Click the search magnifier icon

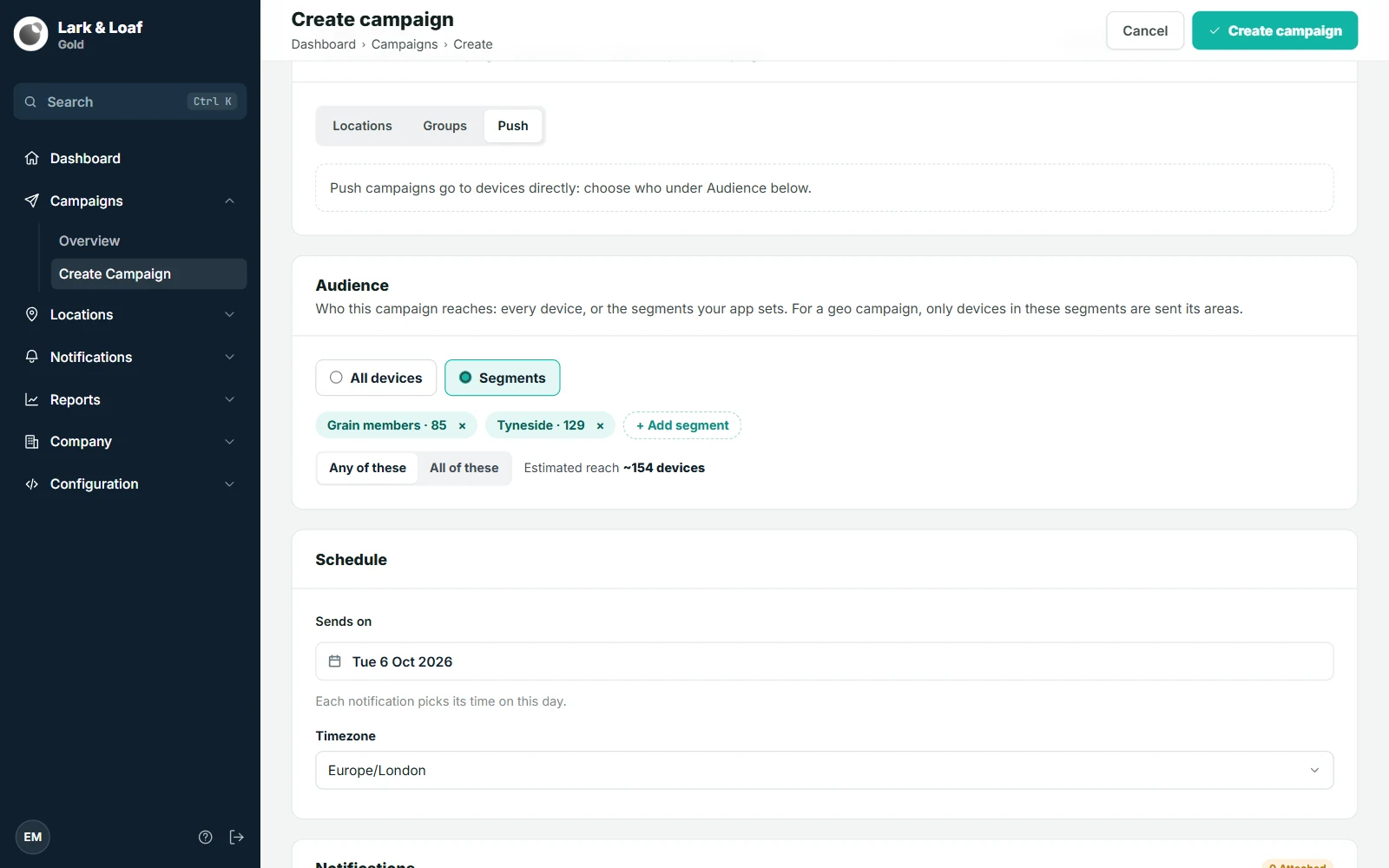30,102
